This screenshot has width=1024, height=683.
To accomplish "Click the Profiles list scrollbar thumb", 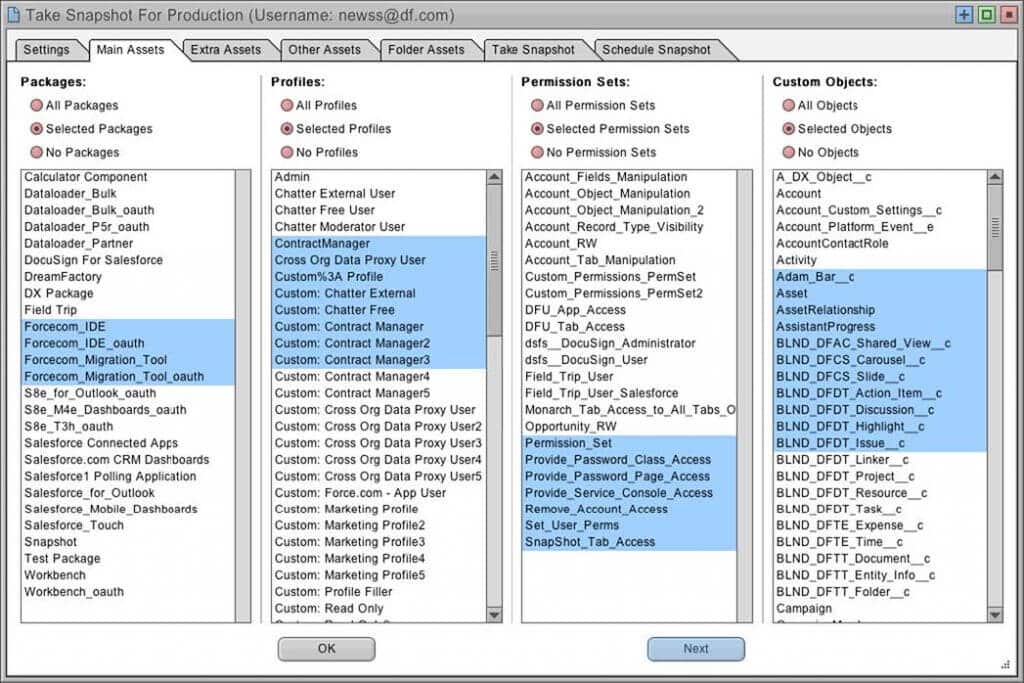I will tap(494, 260).
